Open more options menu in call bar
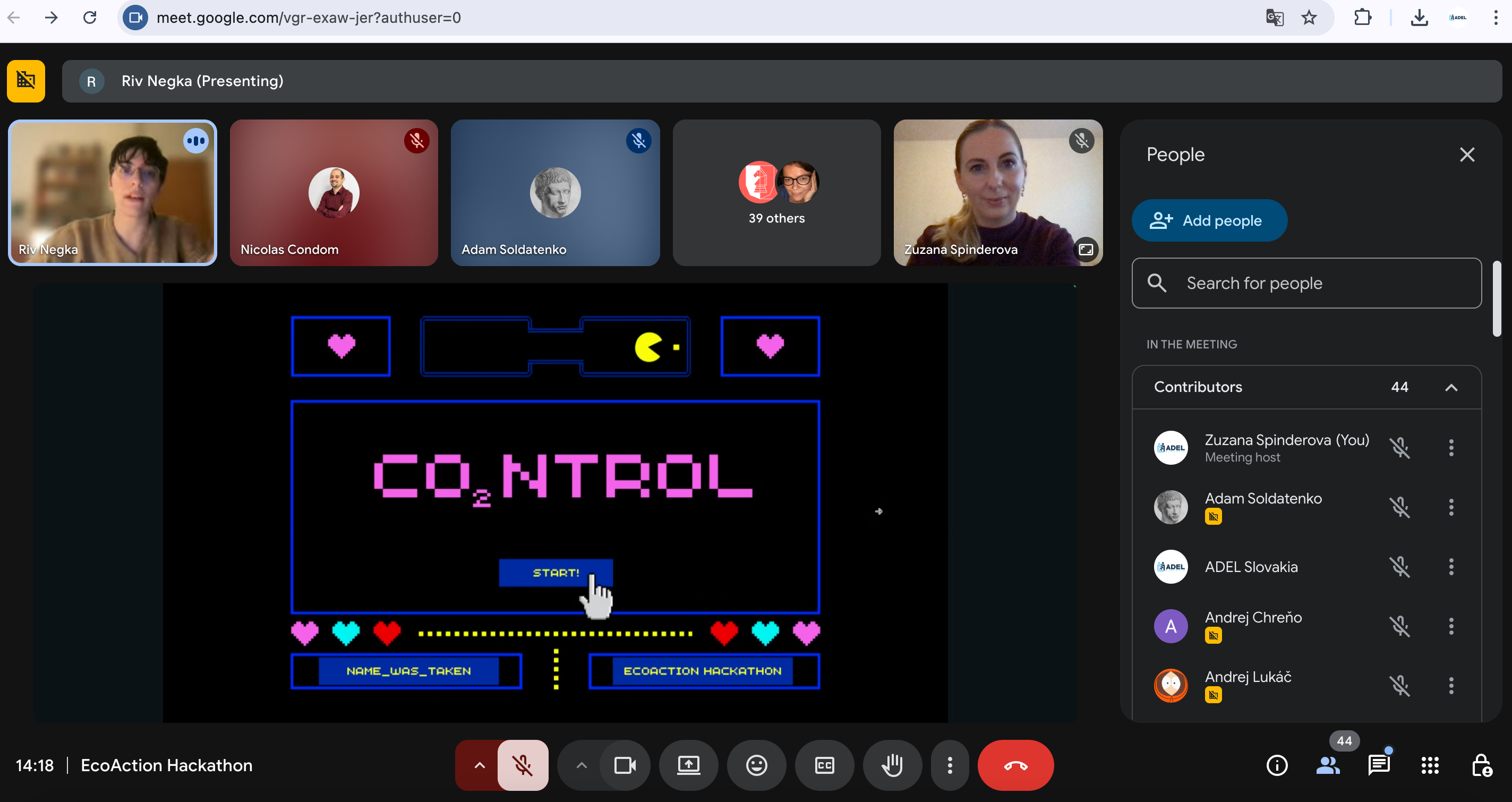The height and width of the screenshot is (802, 1512). (950, 765)
